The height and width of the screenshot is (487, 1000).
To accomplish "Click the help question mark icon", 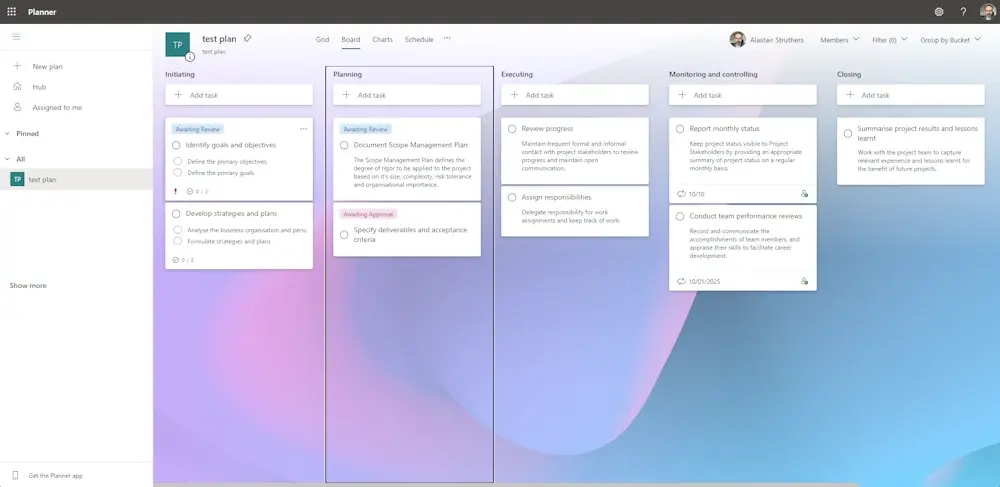I will (x=963, y=12).
